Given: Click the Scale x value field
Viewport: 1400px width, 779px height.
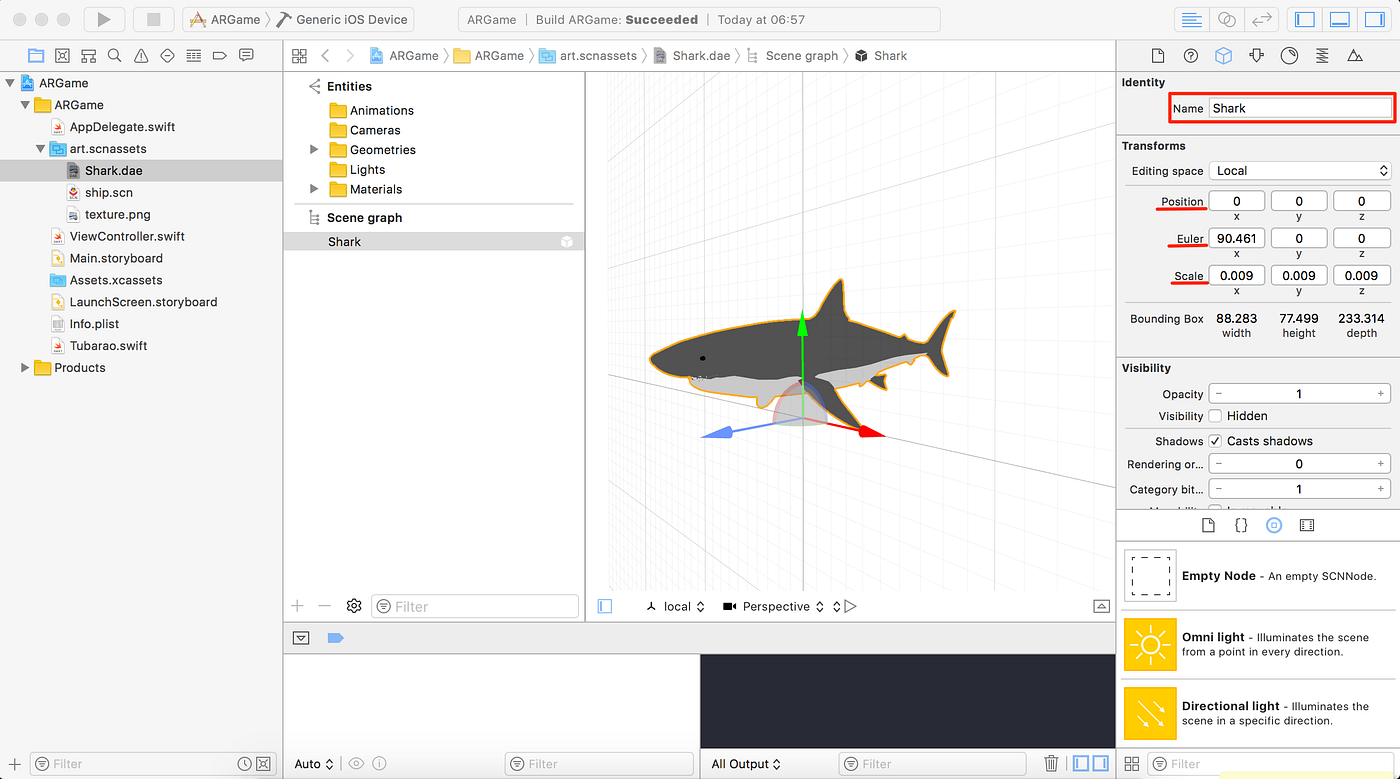Looking at the screenshot, I should (1237, 276).
